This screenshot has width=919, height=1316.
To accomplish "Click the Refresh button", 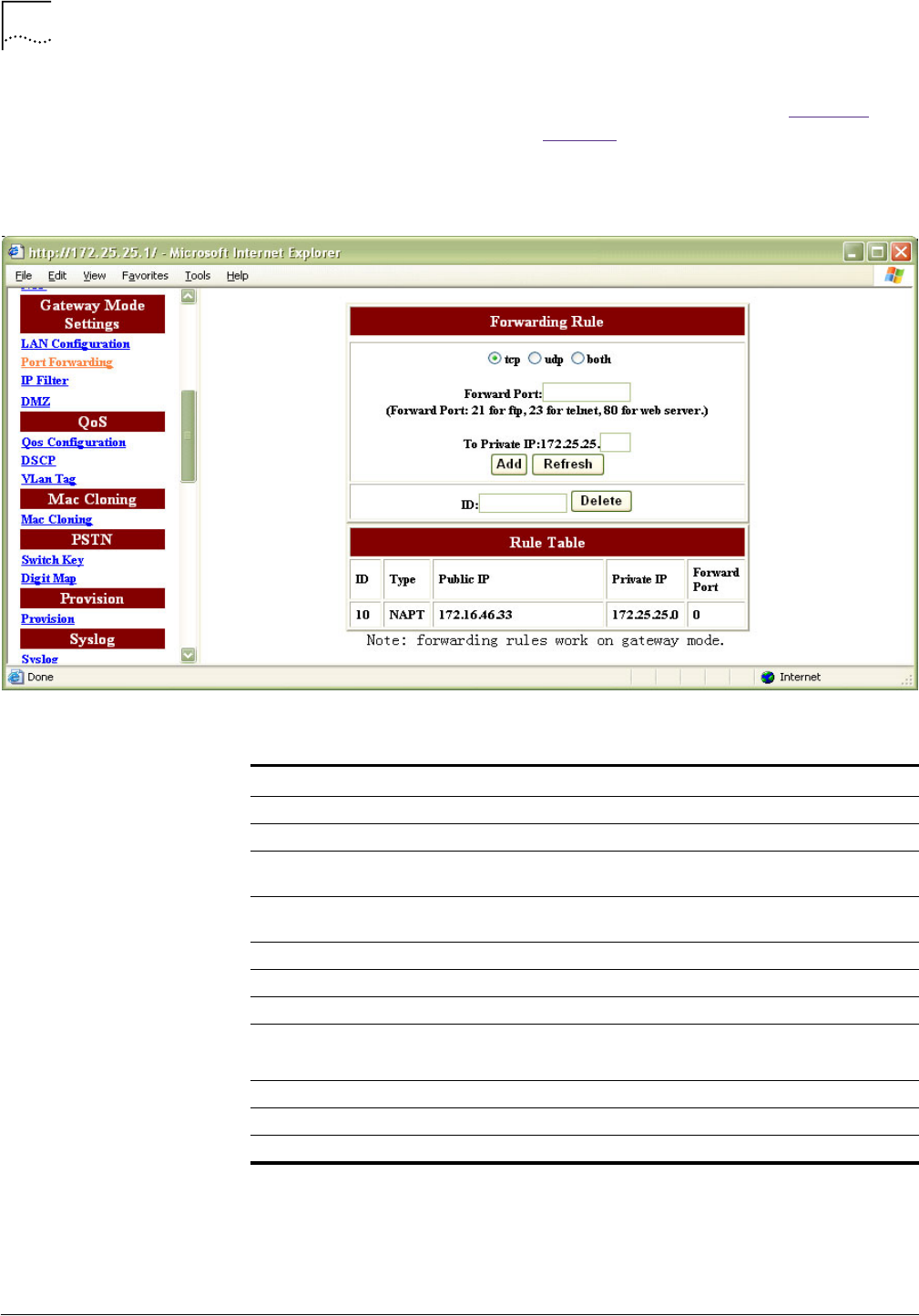I will tap(567, 464).
